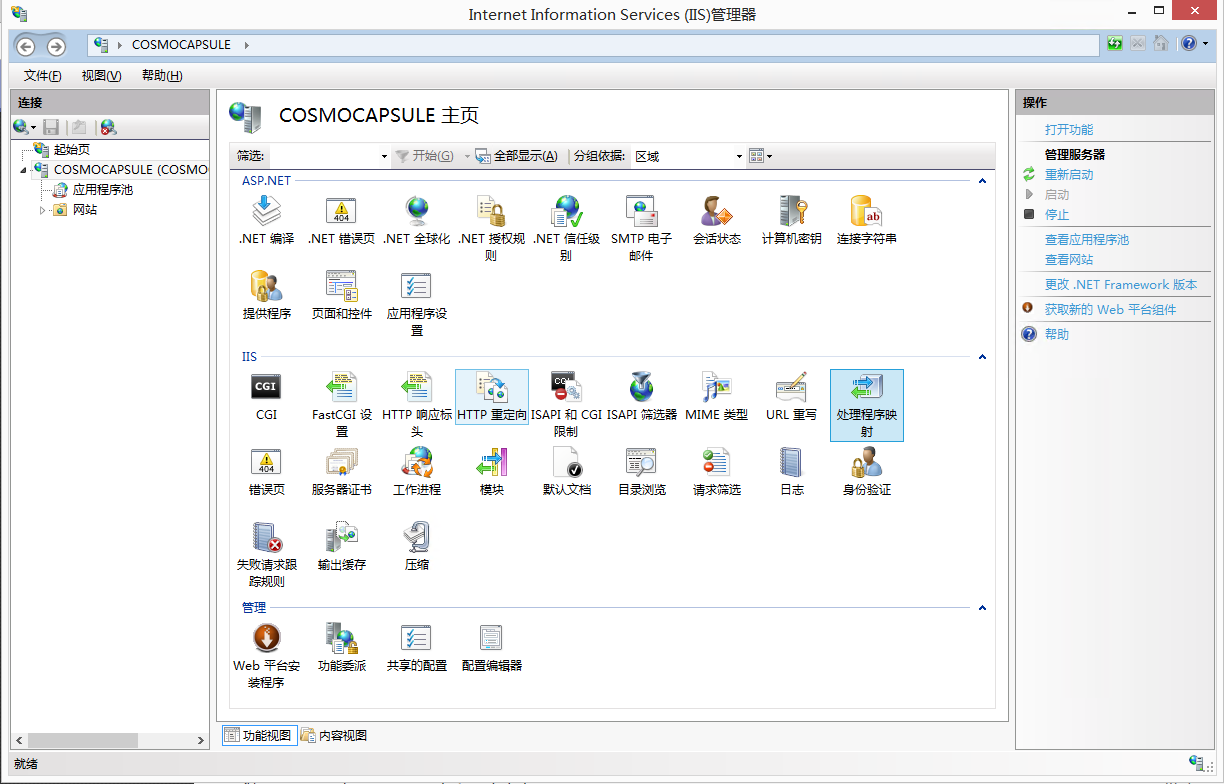The height and width of the screenshot is (784, 1224).
Task: Expand the 网站 tree node
Action: click(43, 210)
